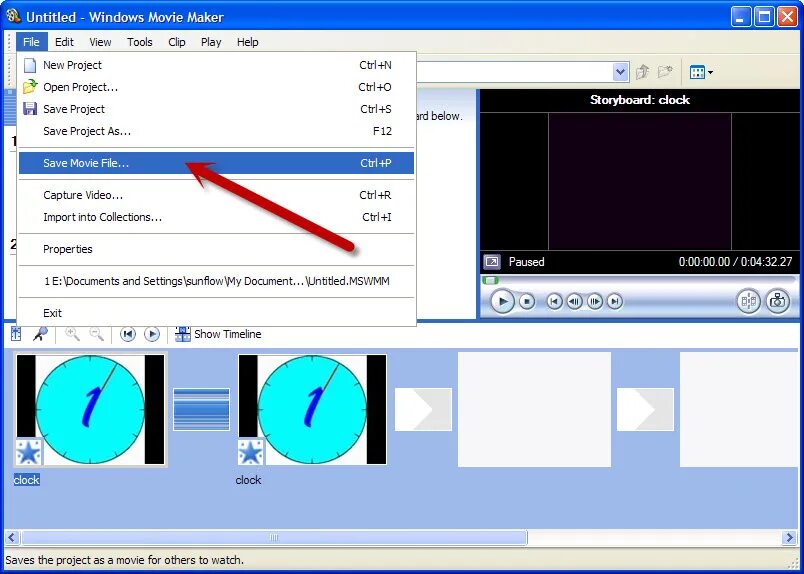Open the Edit menu

[x=64, y=42]
